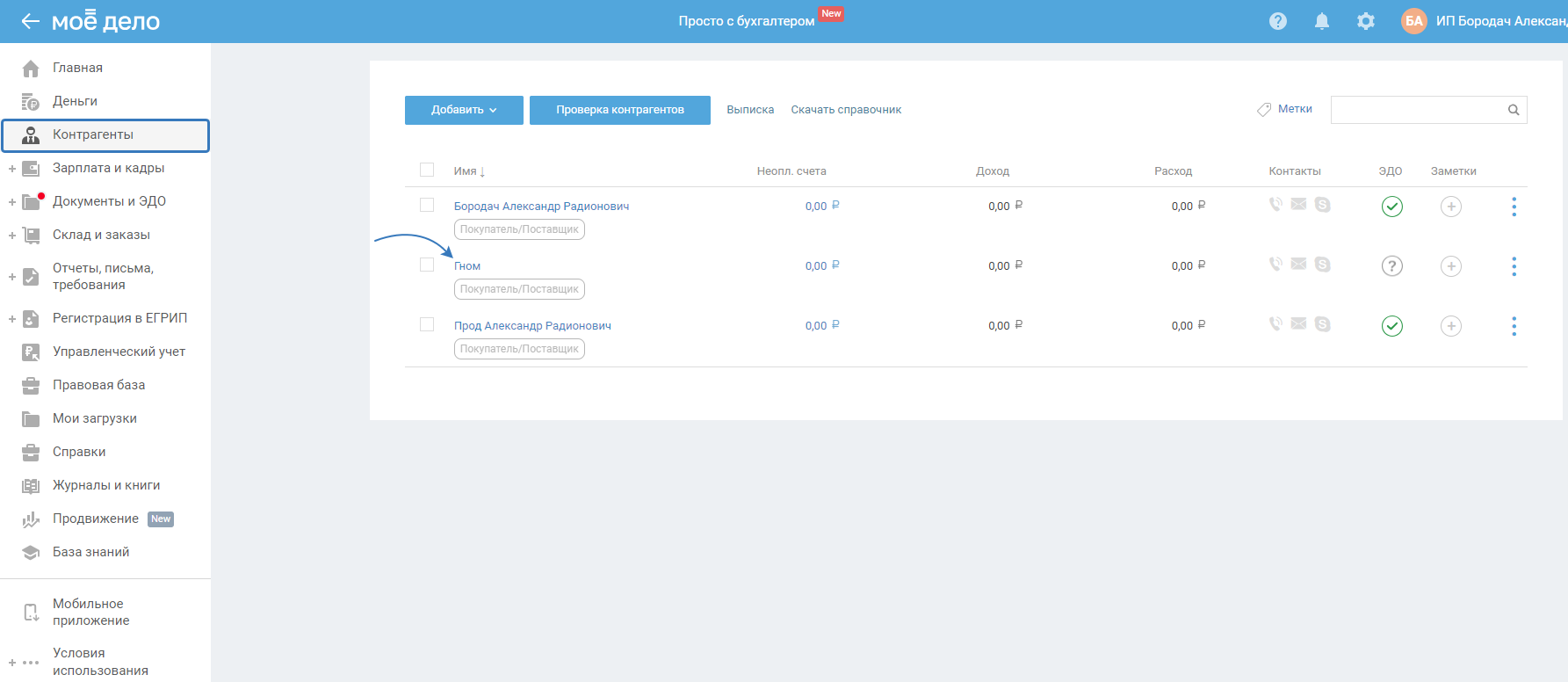Expand Документы и ЭДО sidebar section

(12, 202)
